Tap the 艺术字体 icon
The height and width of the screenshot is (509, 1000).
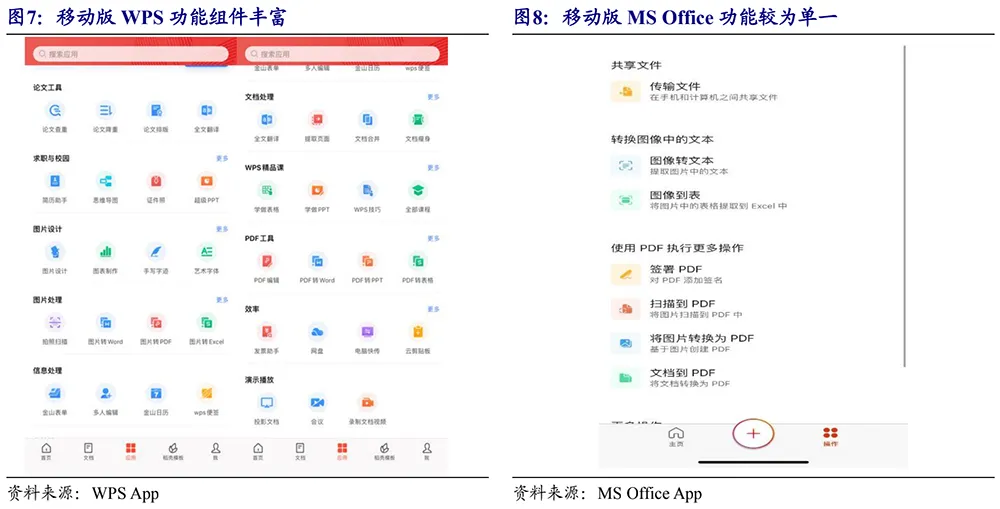[x=207, y=252]
